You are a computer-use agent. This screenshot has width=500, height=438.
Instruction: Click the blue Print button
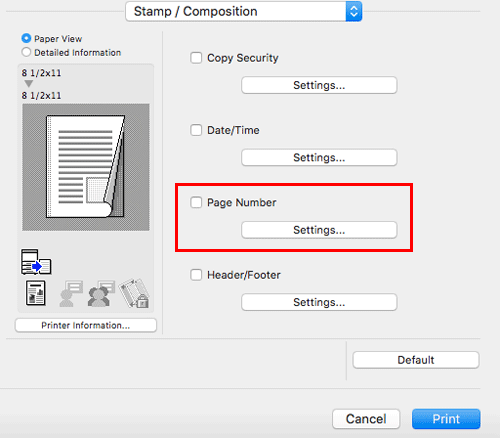tap(446, 419)
